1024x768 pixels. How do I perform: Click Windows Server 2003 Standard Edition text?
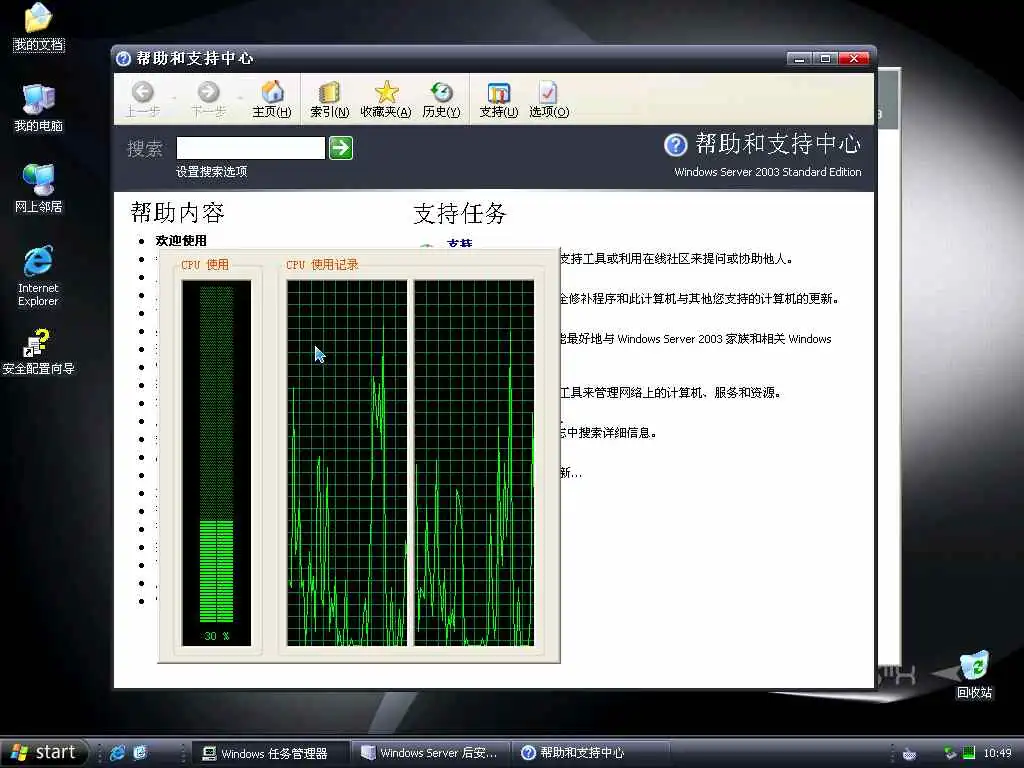coord(767,172)
